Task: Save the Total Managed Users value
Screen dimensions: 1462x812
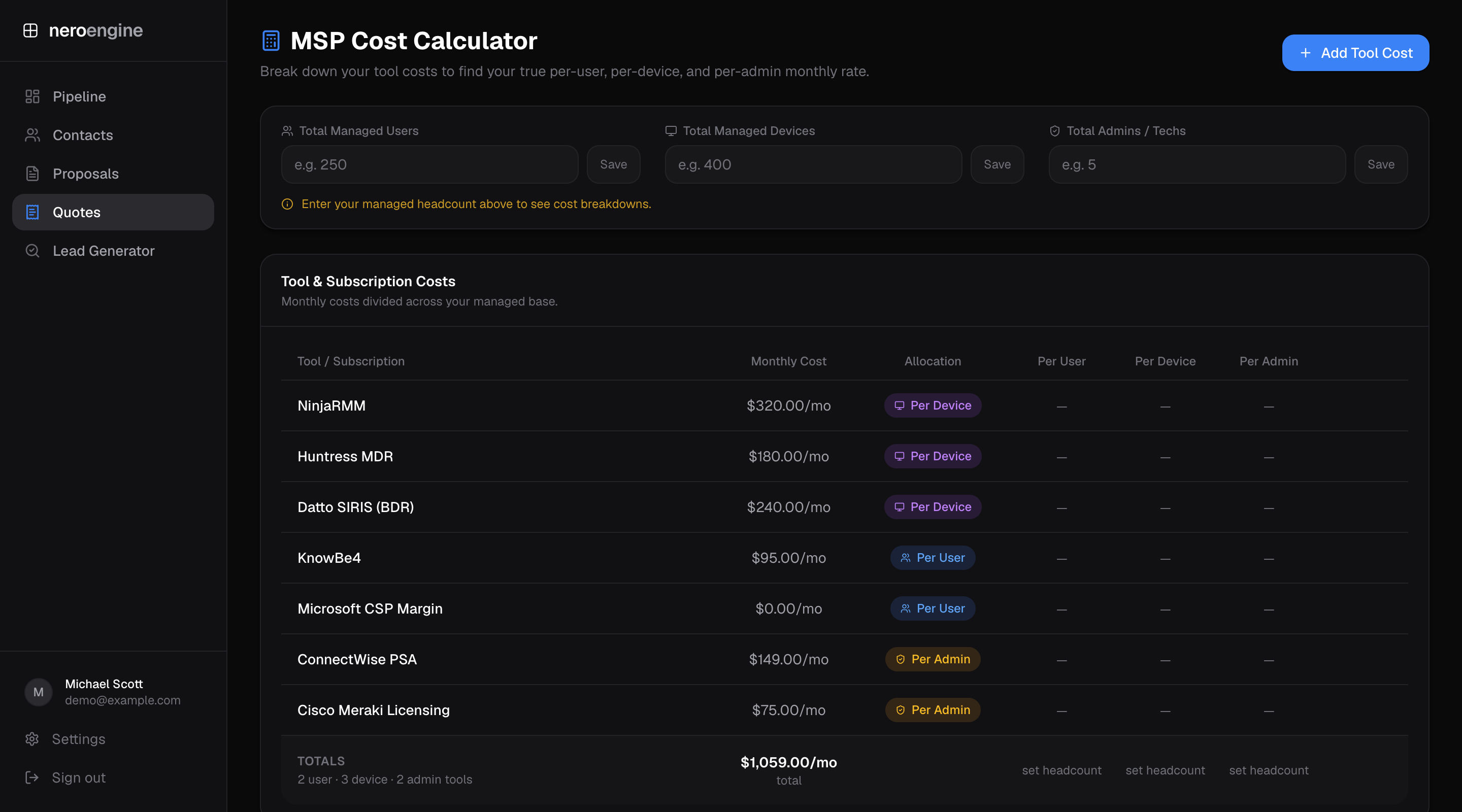Action: point(614,164)
